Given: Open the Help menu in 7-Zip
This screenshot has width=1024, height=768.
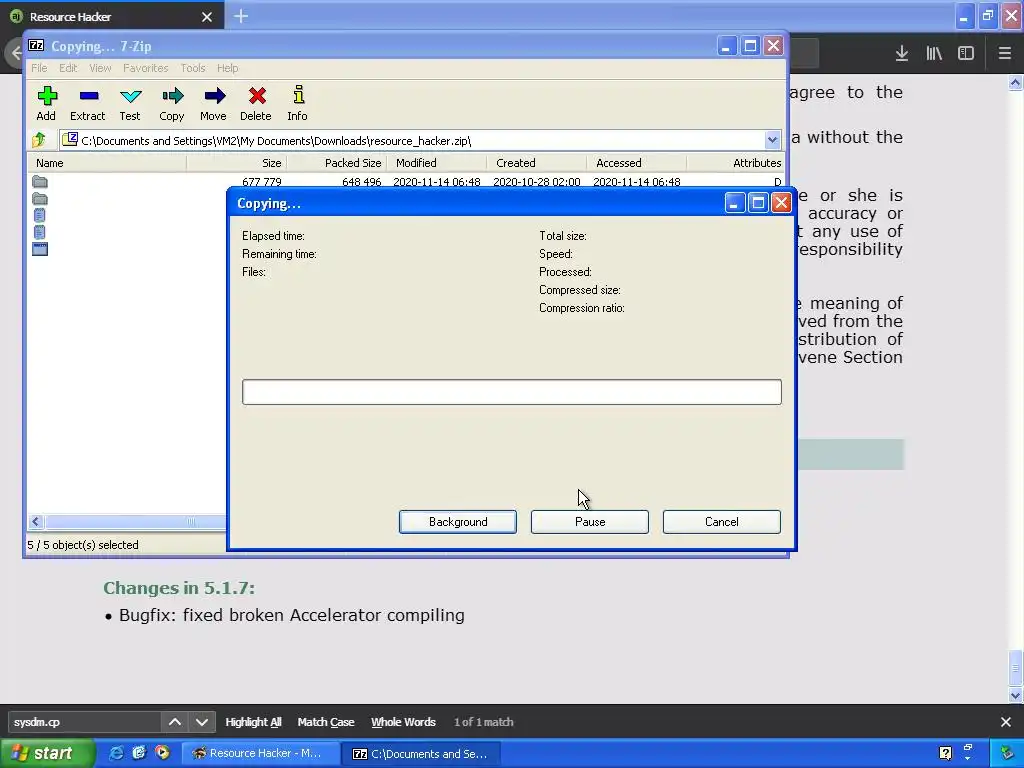Looking at the screenshot, I should (227, 68).
